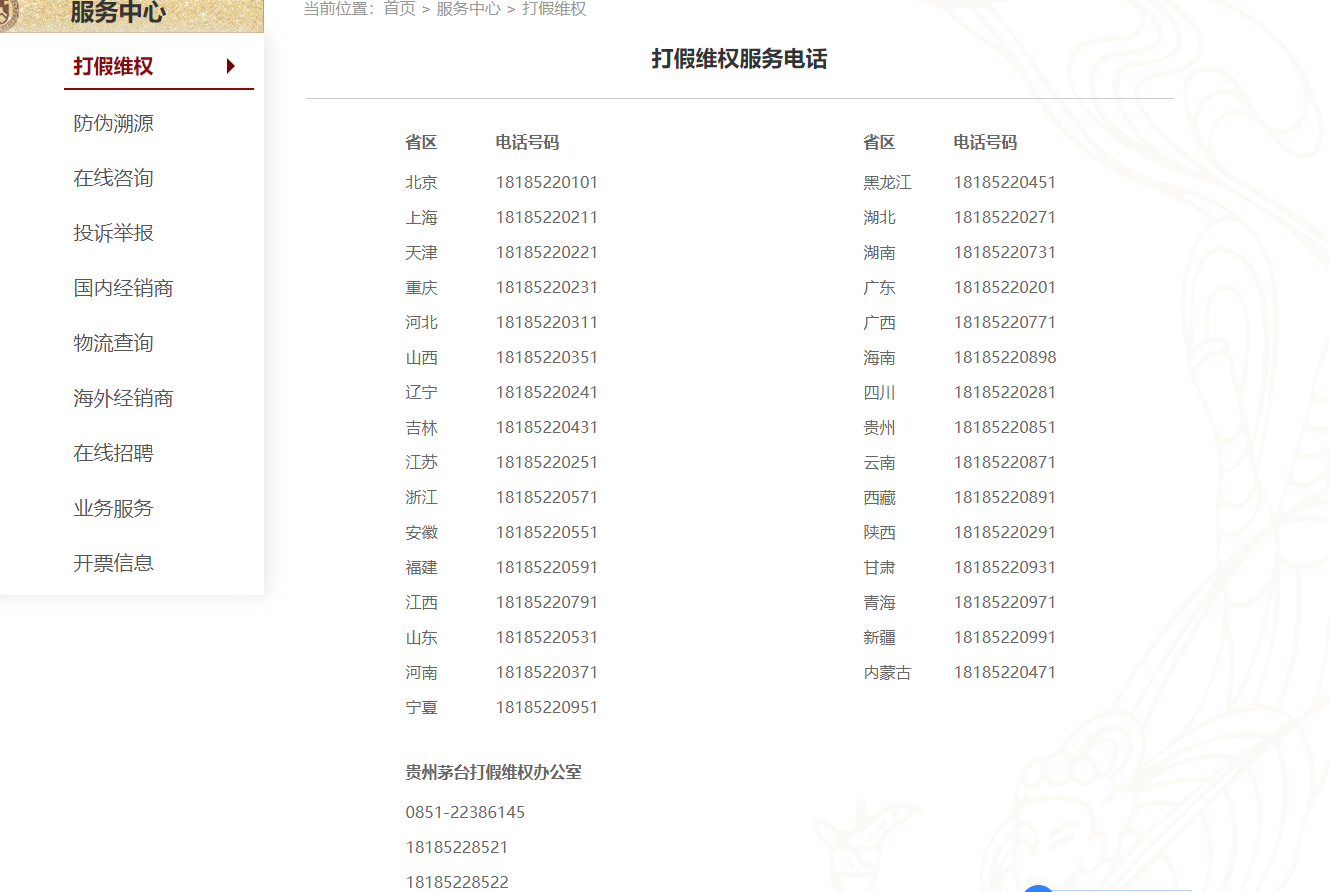Image resolution: width=1329 pixels, height=892 pixels.
Task: Click the 湖南 province cell
Action: click(x=879, y=252)
